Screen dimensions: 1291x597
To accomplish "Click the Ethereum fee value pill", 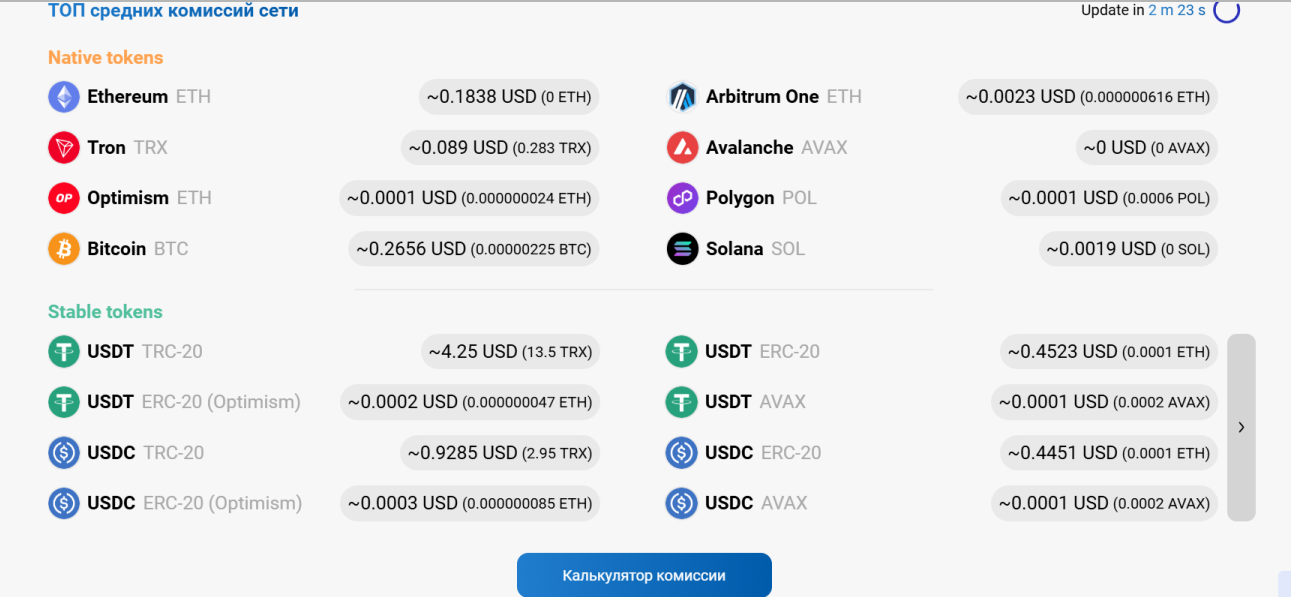I will [x=508, y=96].
